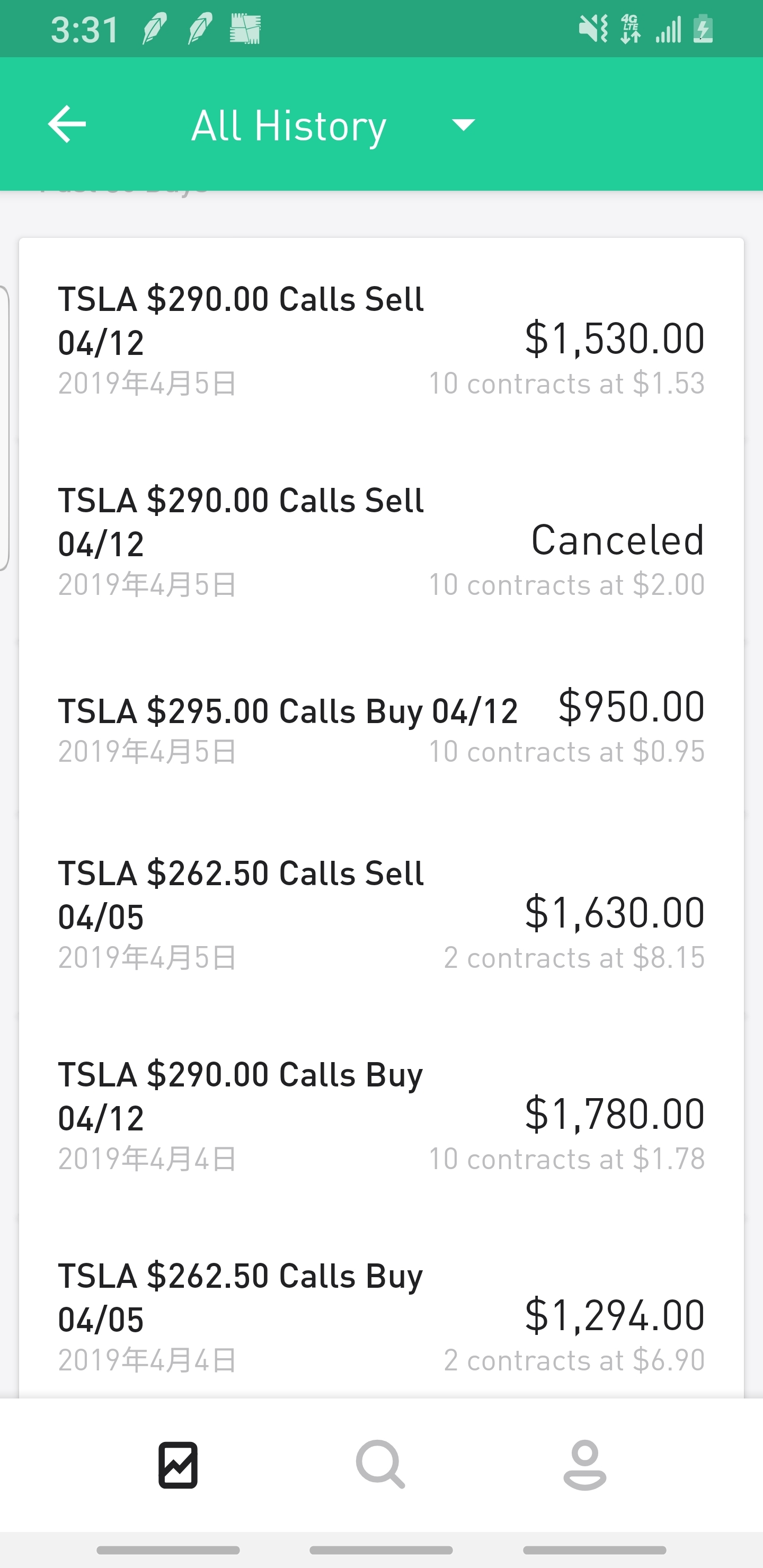
Task: Tap the muted sound status icon
Action: (592, 29)
